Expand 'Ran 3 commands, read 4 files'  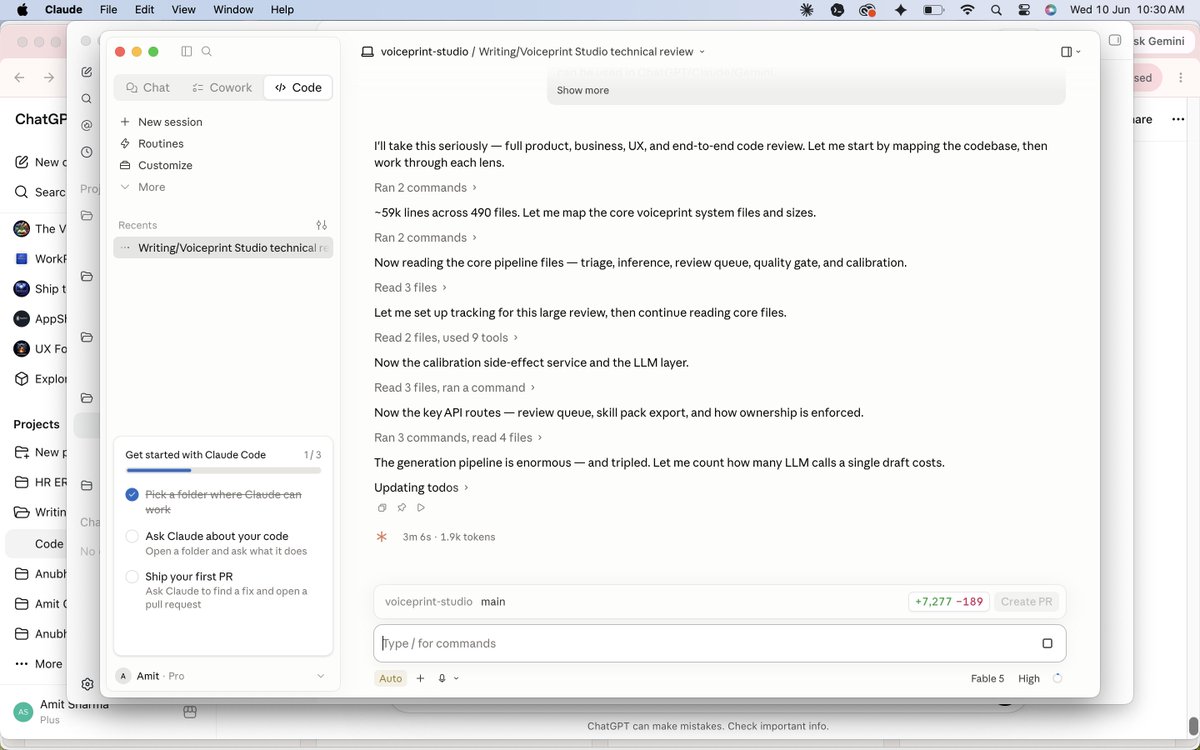point(458,437)
